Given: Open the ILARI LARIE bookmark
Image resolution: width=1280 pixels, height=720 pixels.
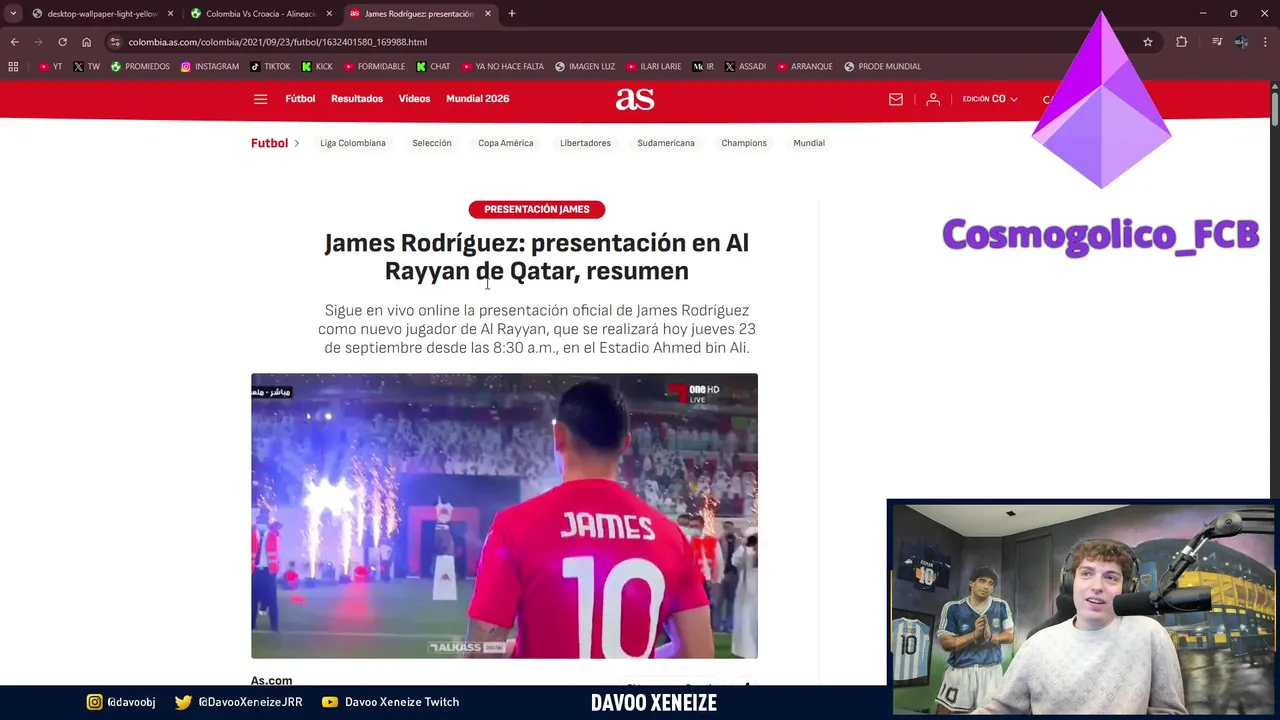Looking at the screenshot, I should click(654, 67).
